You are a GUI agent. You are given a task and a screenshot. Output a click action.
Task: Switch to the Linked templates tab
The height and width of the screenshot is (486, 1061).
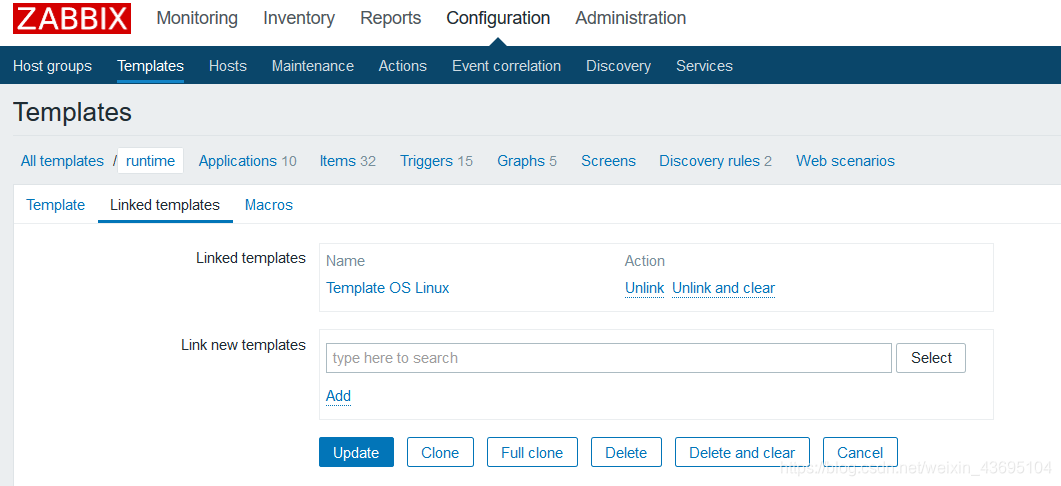[165, 205]
